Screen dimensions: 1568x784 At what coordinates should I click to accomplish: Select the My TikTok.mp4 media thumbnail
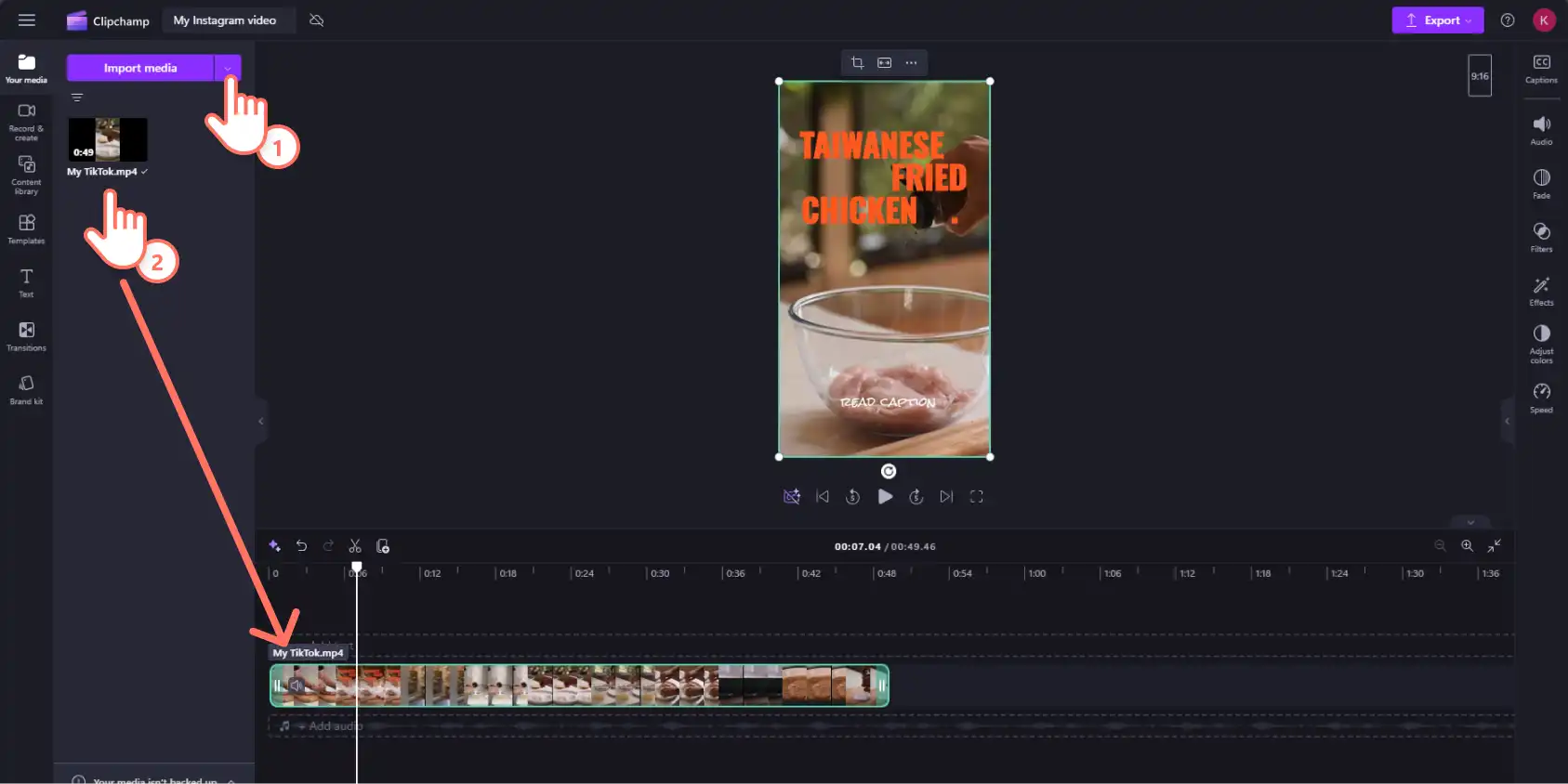[x=108, y=139]
